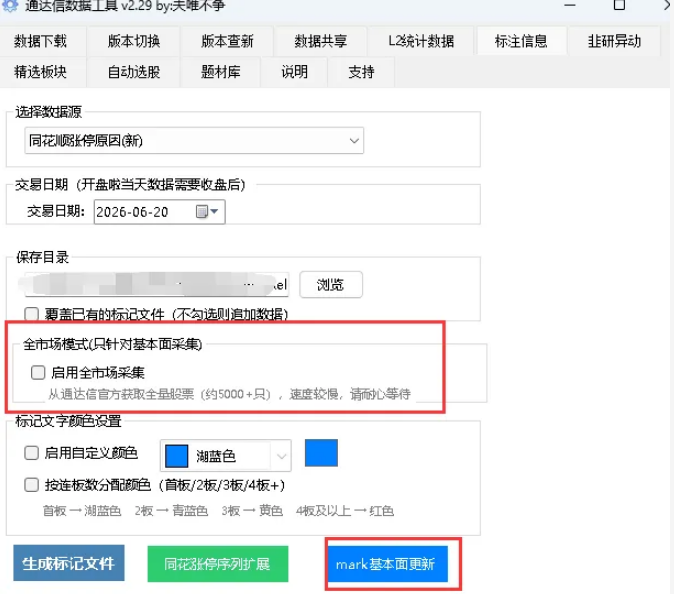
Task: Open the 精选板块 tab
Action: [x=40, y=72]
